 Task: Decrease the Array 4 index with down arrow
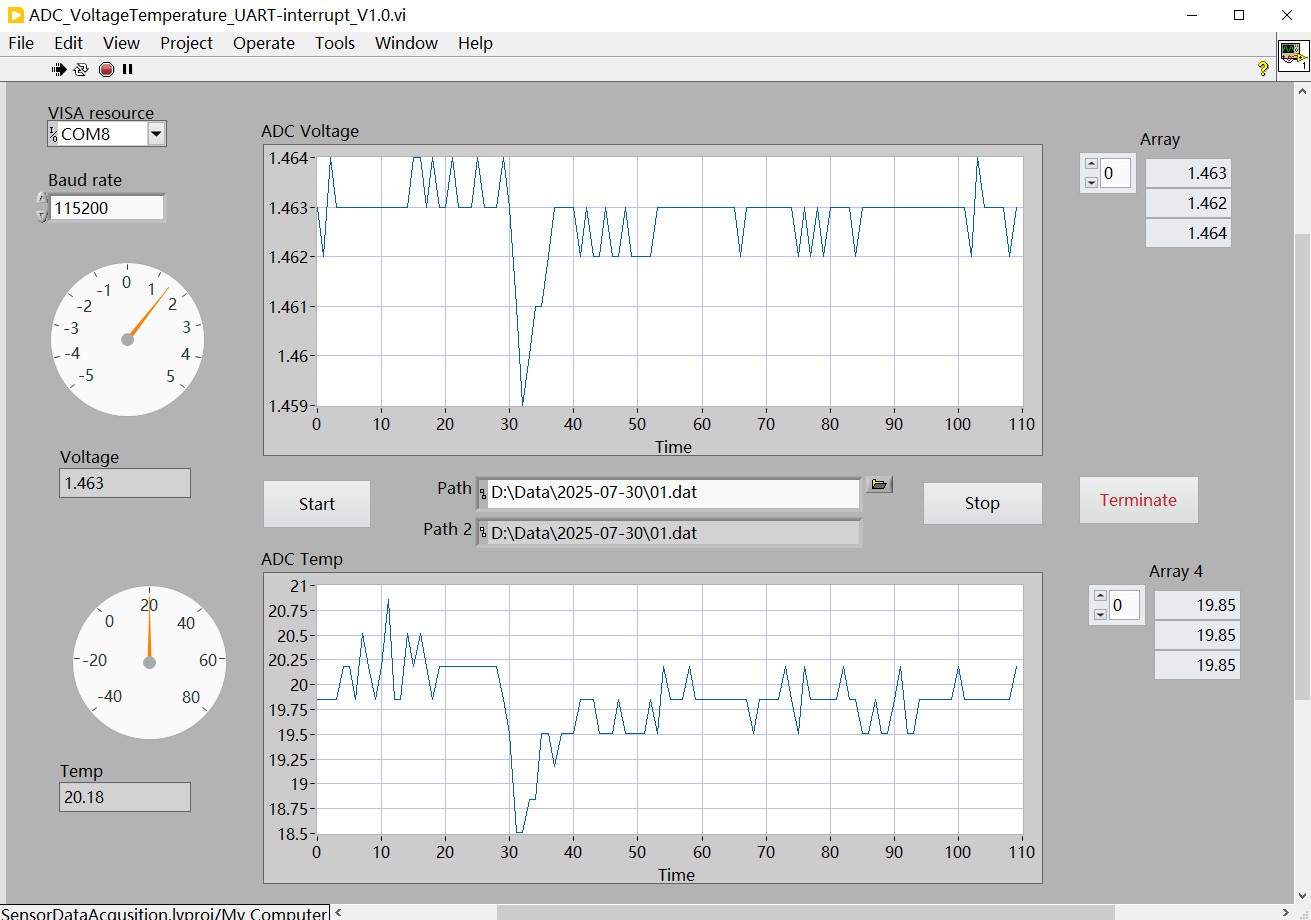click(1101, 614)
